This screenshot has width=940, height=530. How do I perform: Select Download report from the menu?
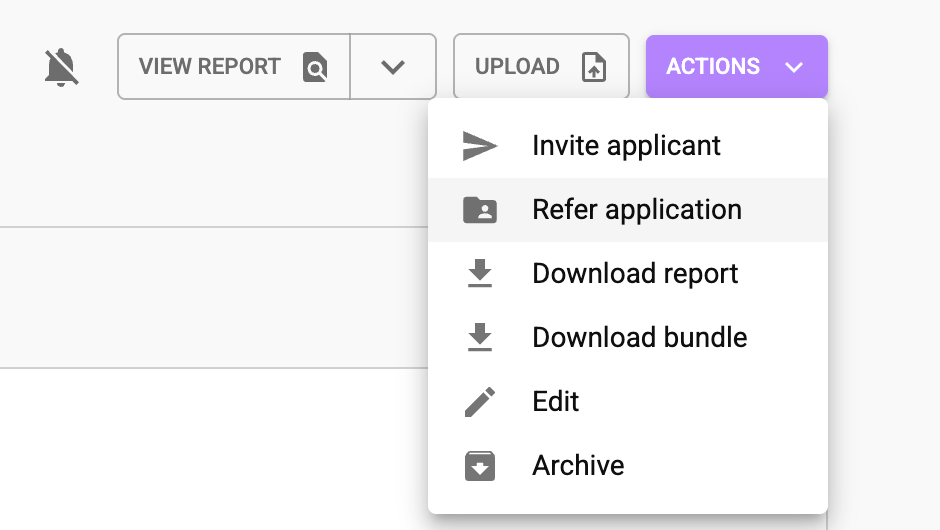pyautogui.click(x=628, y=274)
